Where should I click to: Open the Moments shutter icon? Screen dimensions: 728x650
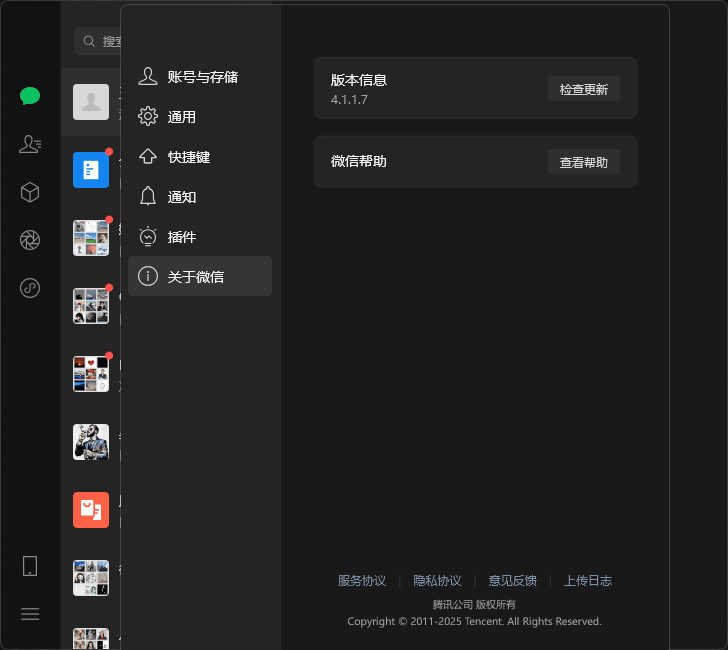click(x=30, y=240)
